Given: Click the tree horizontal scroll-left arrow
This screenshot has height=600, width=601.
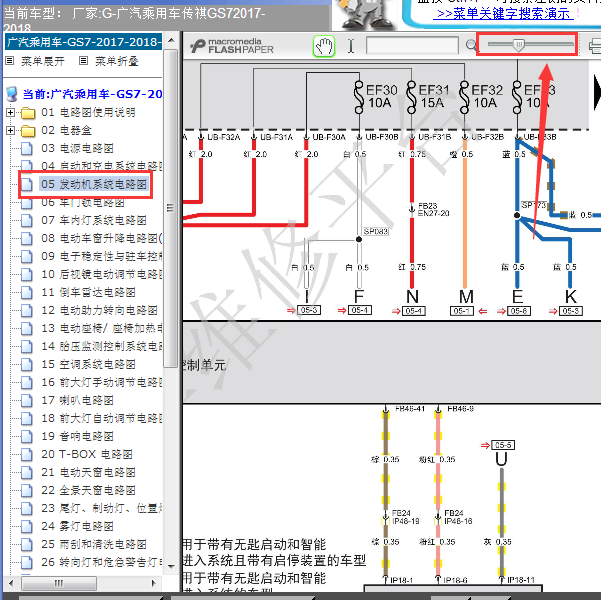Looking at the screenshot, I should click(11, 584).
